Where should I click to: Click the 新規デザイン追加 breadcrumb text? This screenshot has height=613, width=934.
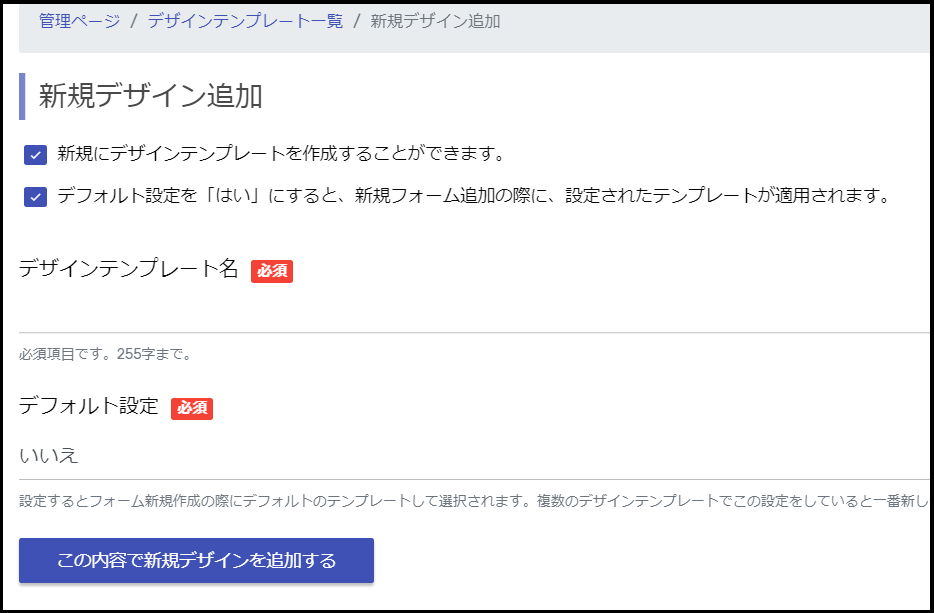click(435, 21)
